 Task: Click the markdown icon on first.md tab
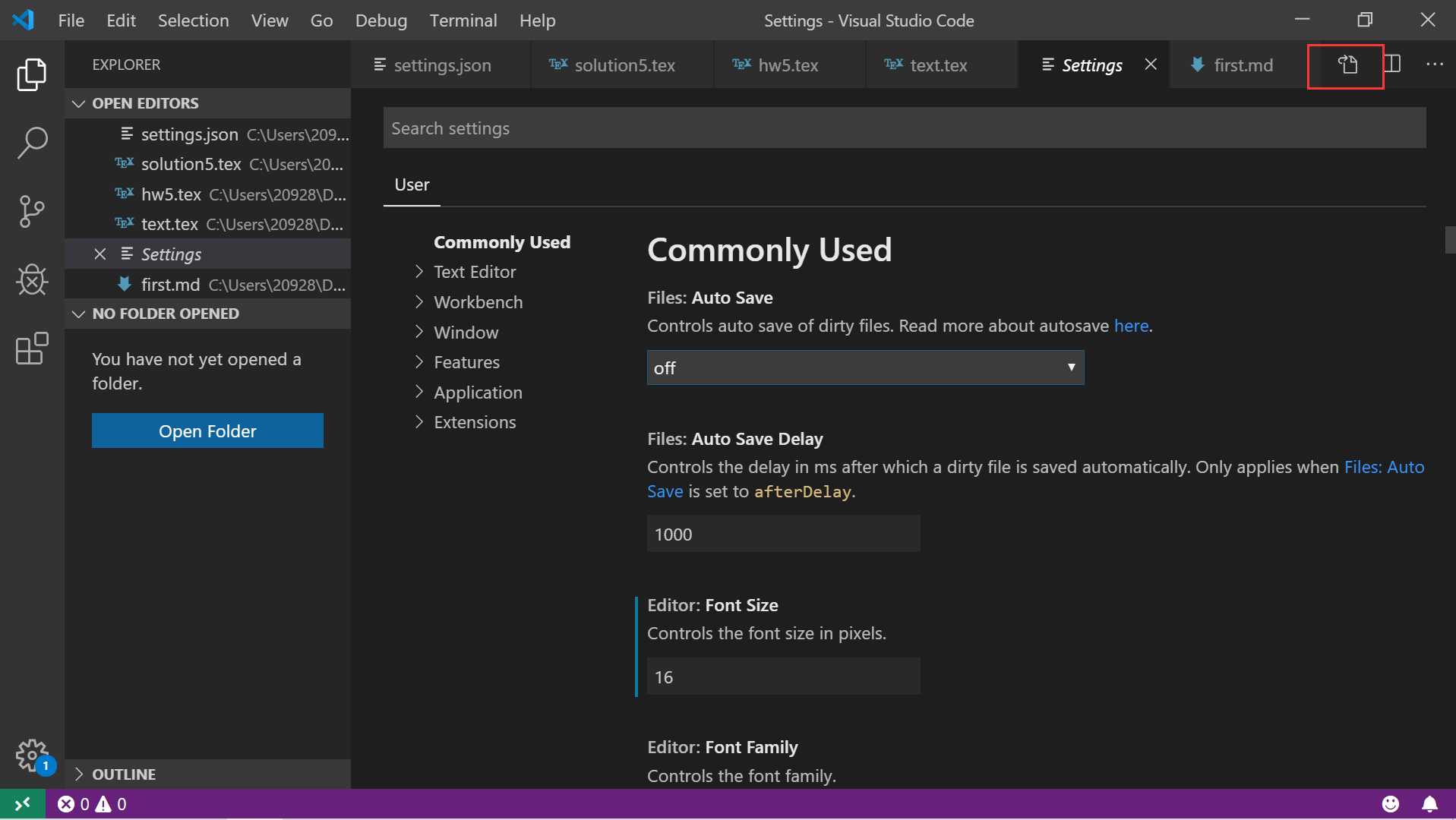(x=1197, y=65)
